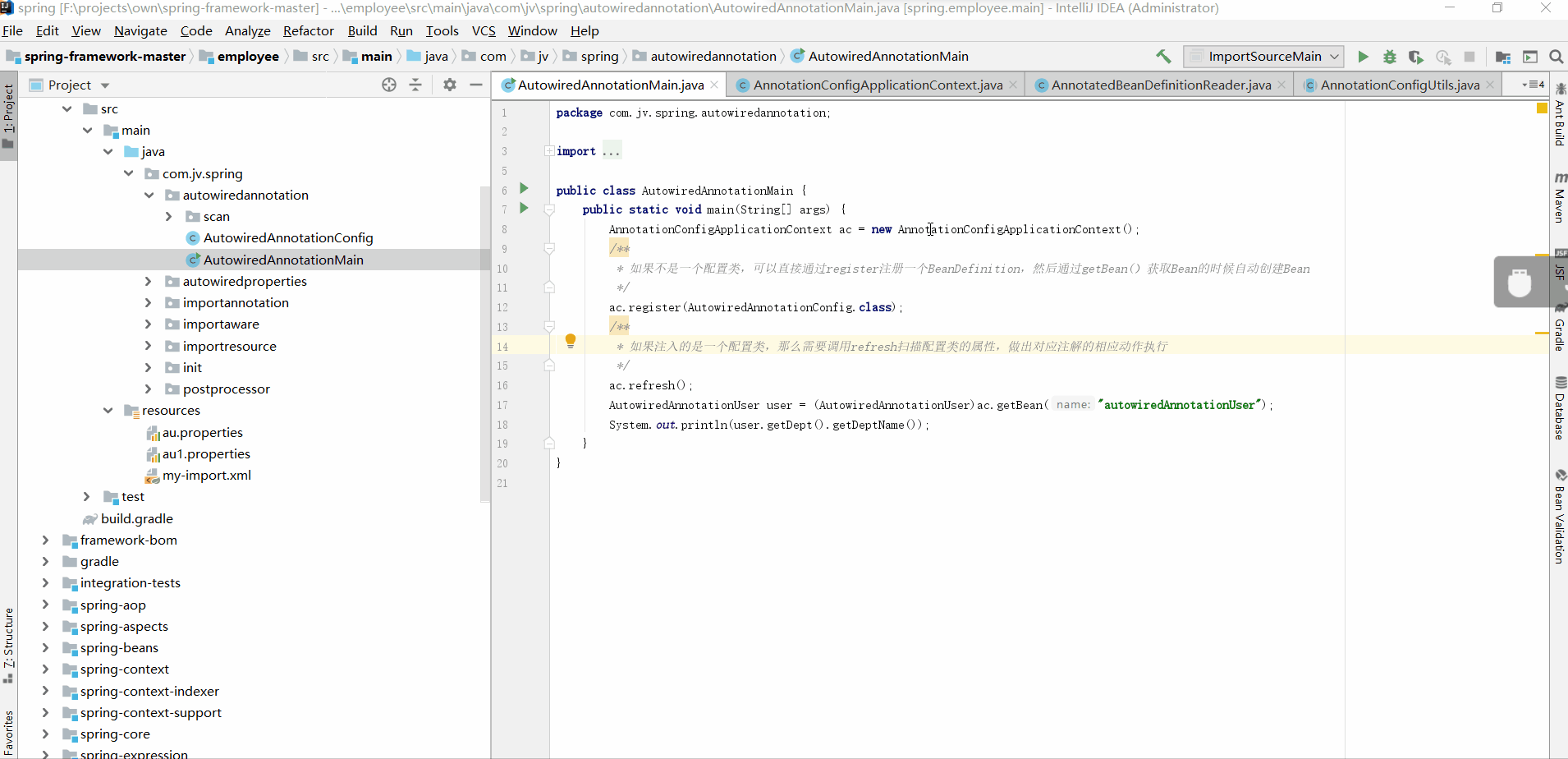Unfold the collapsed import statement
This screenshot has width=1568, height=759.
(548, 151)
